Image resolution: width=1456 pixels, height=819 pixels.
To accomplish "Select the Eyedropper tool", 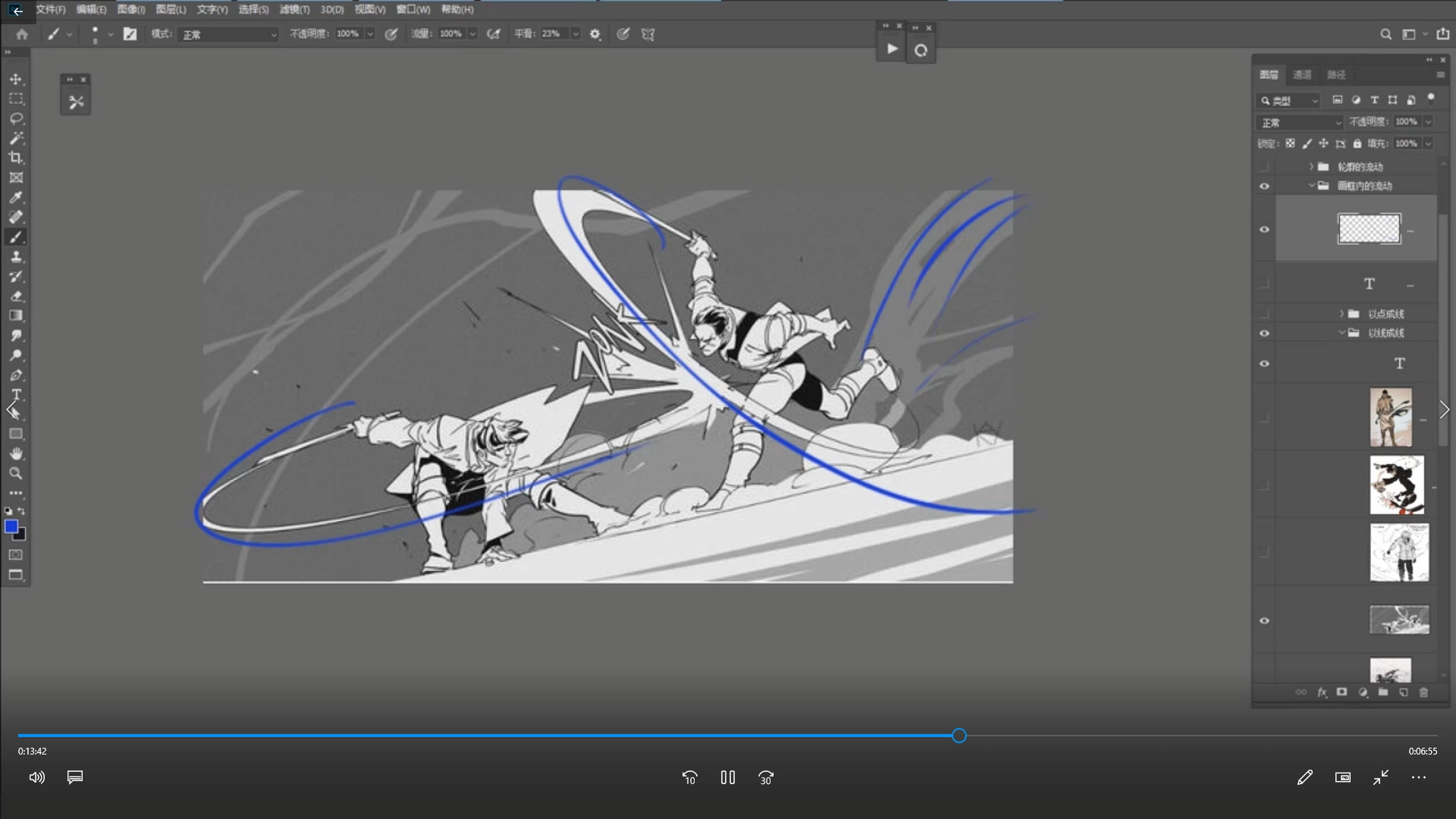I will click(16, 197).
